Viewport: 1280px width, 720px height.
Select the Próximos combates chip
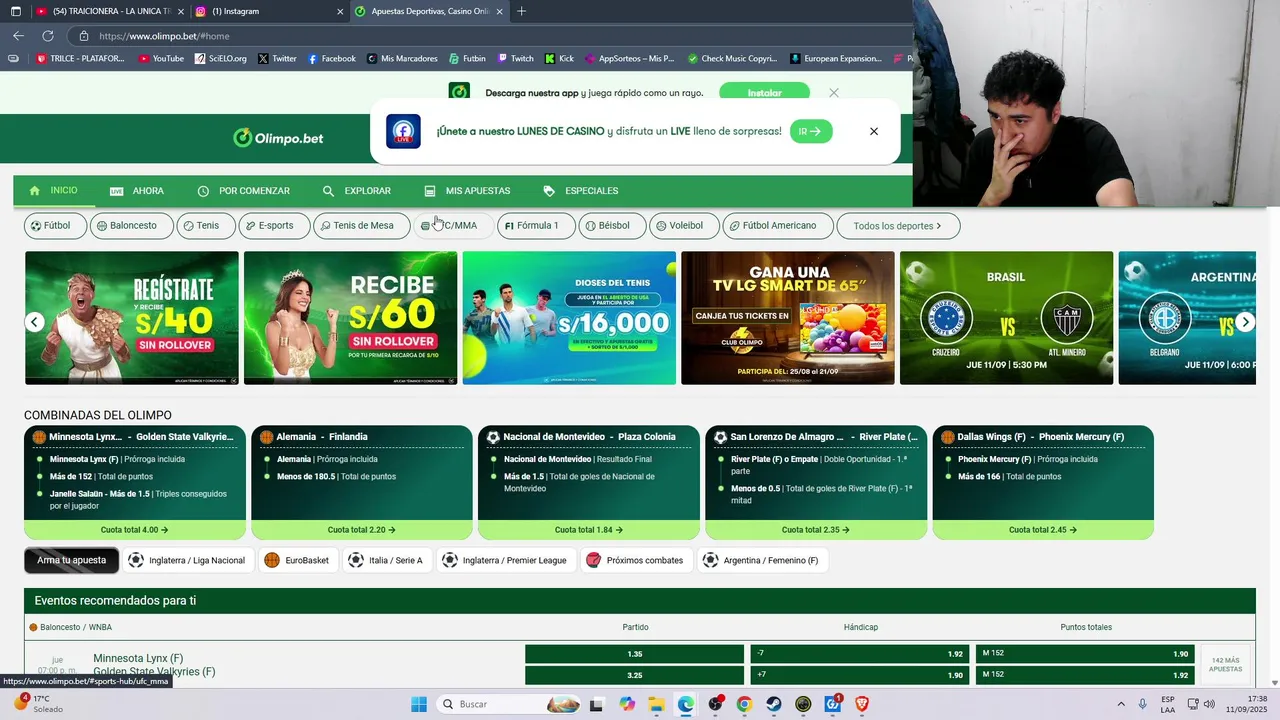pos(636,560)
